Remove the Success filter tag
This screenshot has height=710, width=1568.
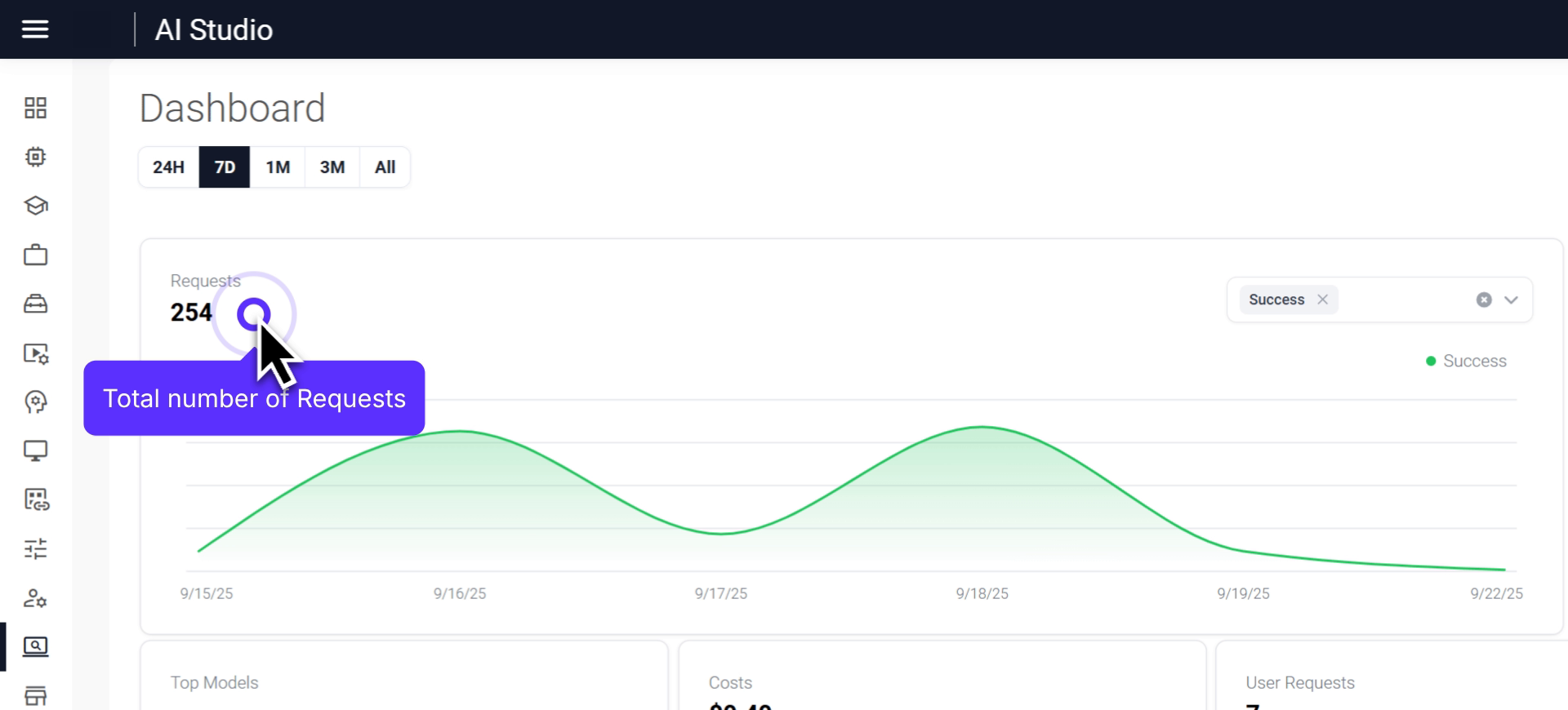(1322, 300)
